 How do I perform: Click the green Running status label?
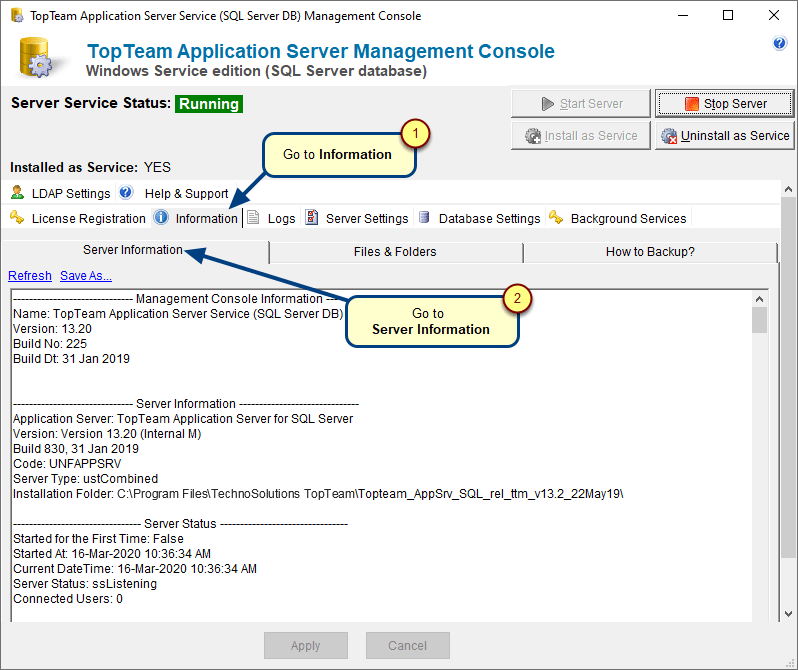209,104
